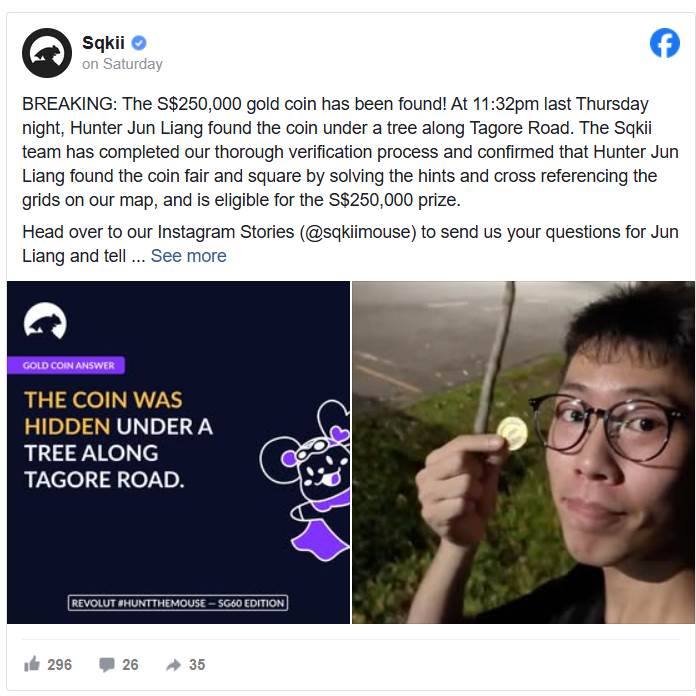Click the thumbs-up like icon
Viewport: 696px width, 696px height.
click(x=32, y=664)
